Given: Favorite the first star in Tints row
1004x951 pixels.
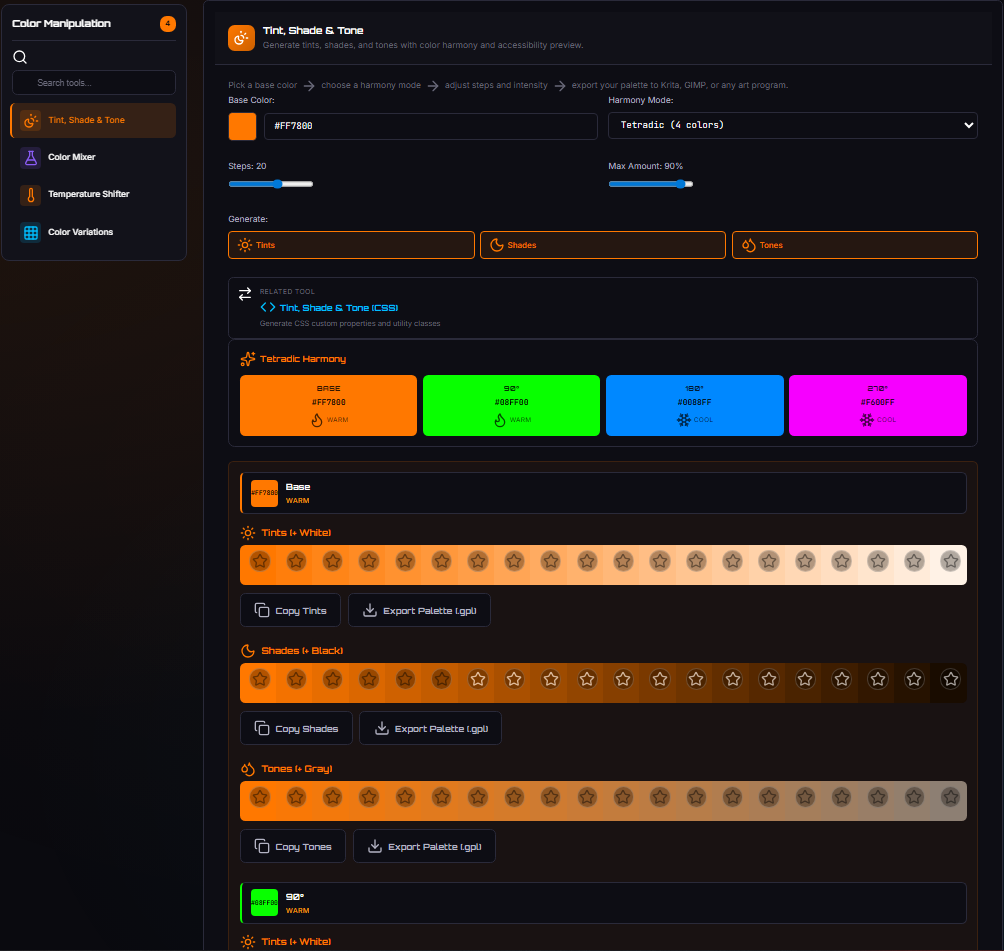Looking at the screenshot, I should click(x=260, y=561).
